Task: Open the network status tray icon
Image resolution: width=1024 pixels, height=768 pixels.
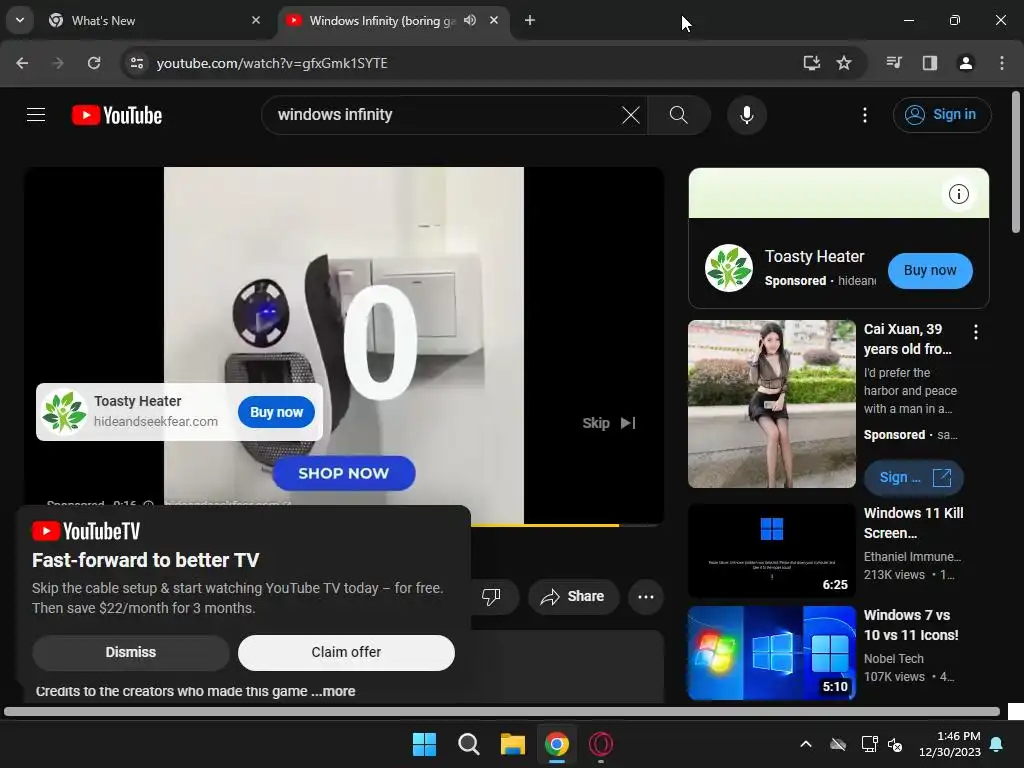Action: tap(869, 744)
